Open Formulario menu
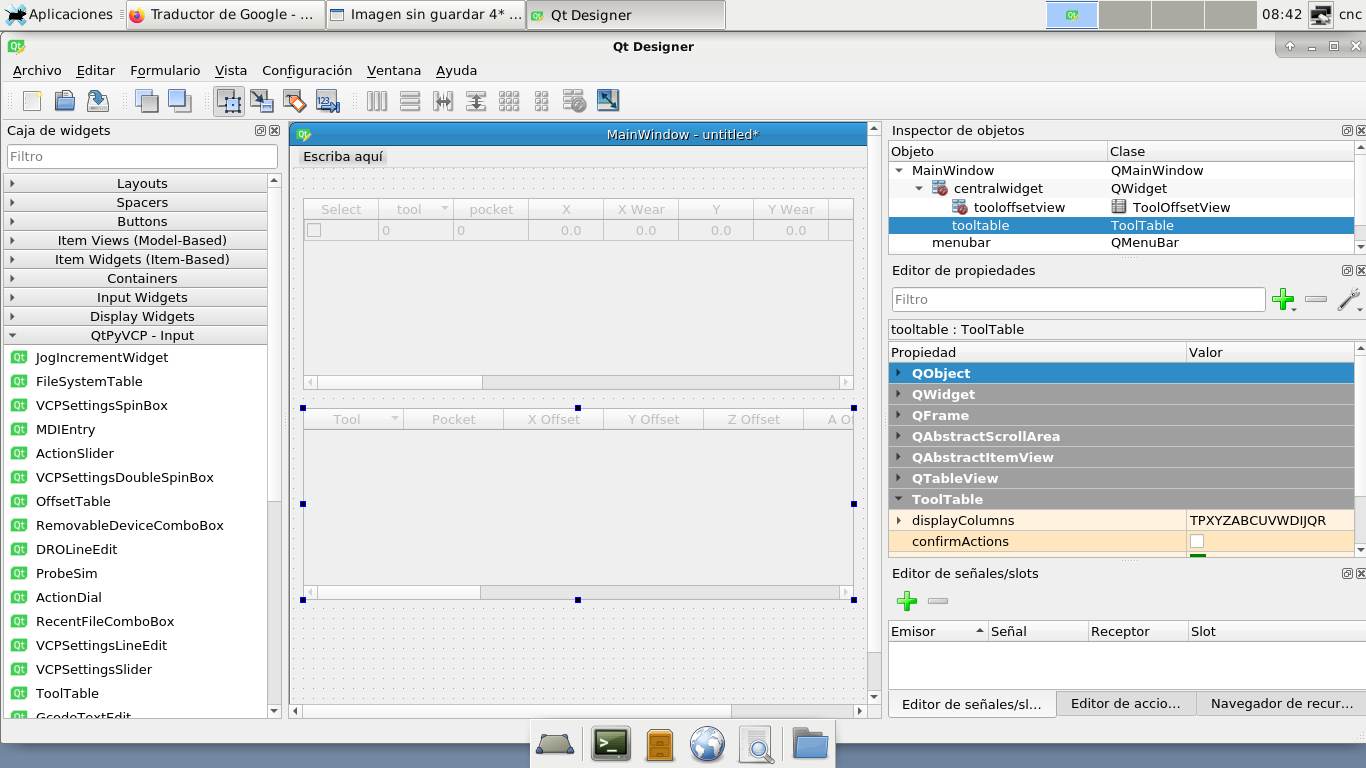 [x=165, y=70]
